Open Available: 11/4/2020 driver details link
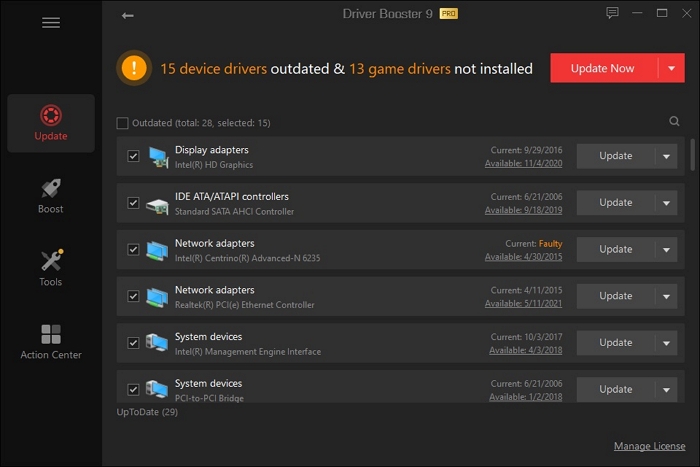The width and height of the screenshot is (700, 467). pyautogui.click(x=524, y=164)
